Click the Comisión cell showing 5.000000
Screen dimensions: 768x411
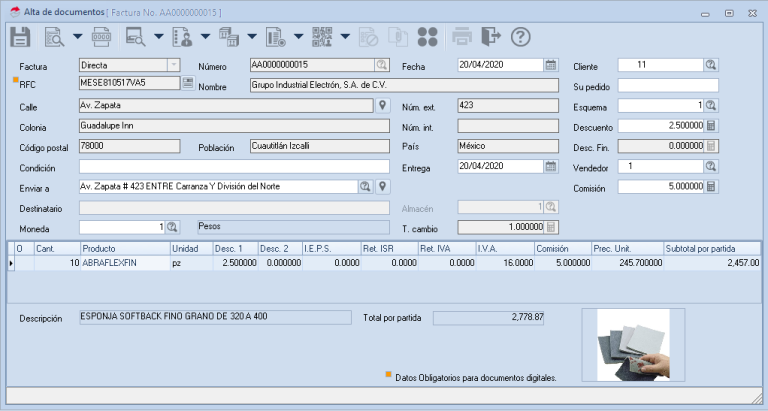[562, 263]
